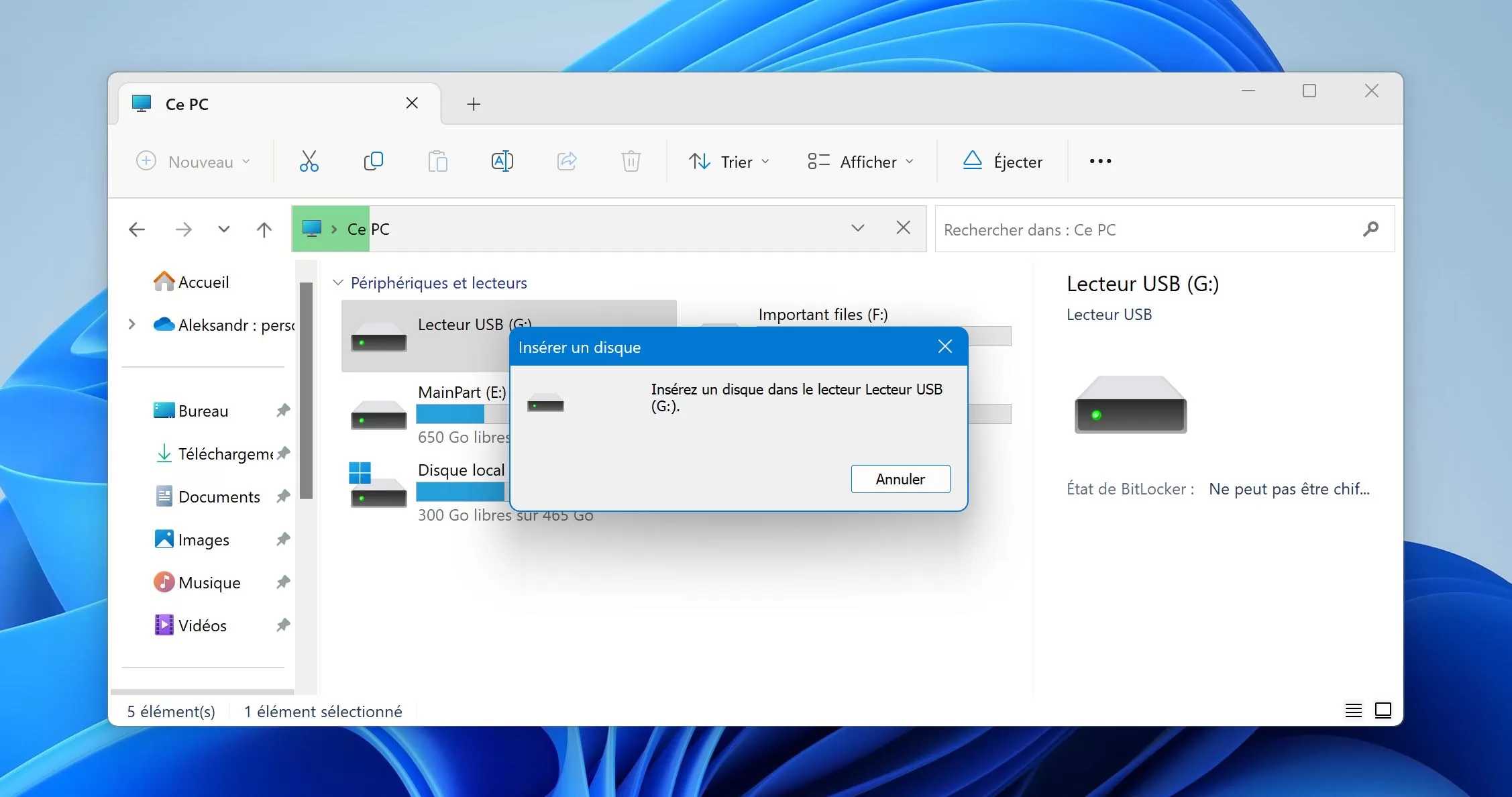Click the Copy icon in toolbar

pos(373,162)
